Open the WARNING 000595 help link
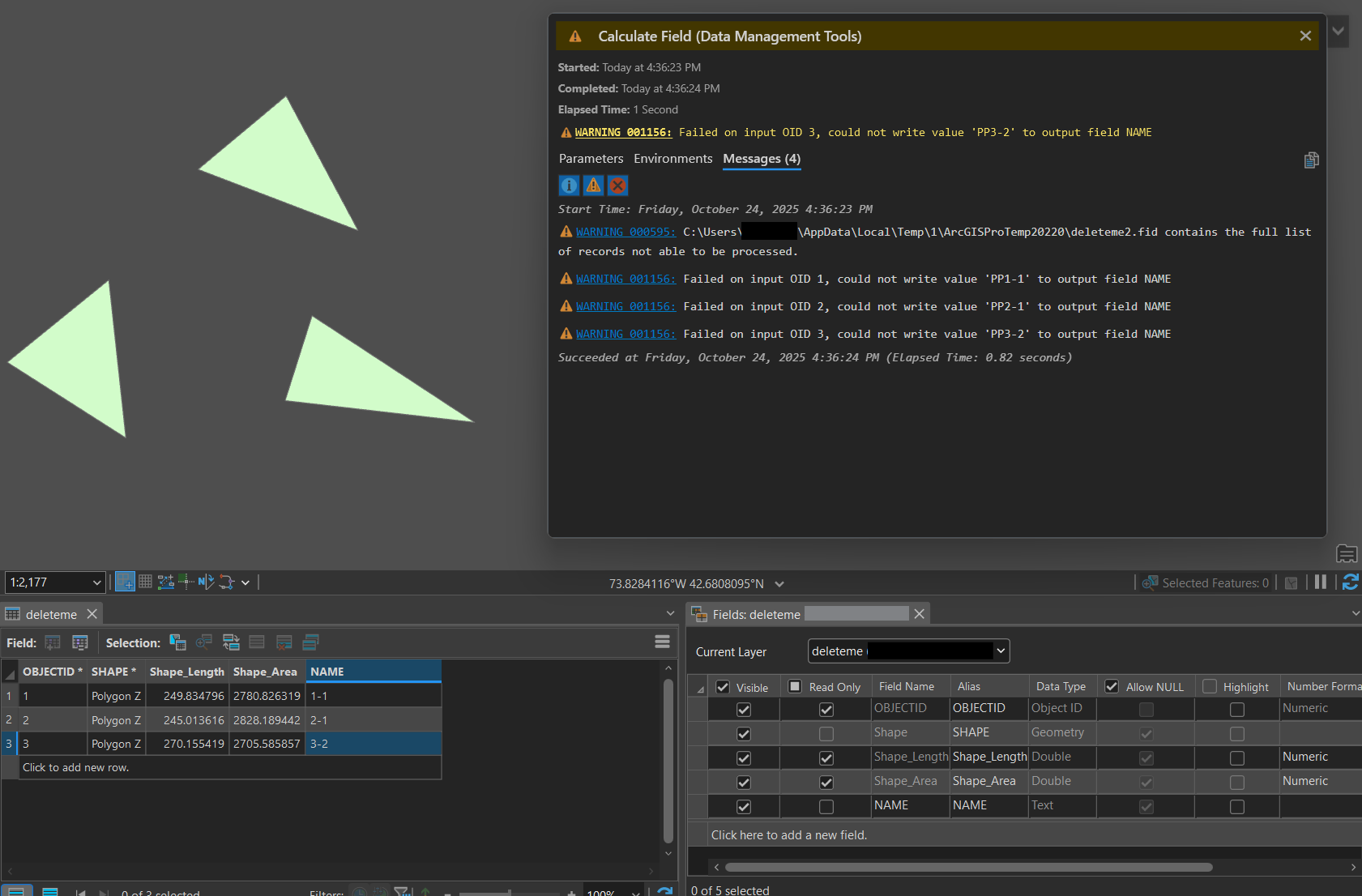This screenshot has height=896, width=1362. (x=625, y=233)
